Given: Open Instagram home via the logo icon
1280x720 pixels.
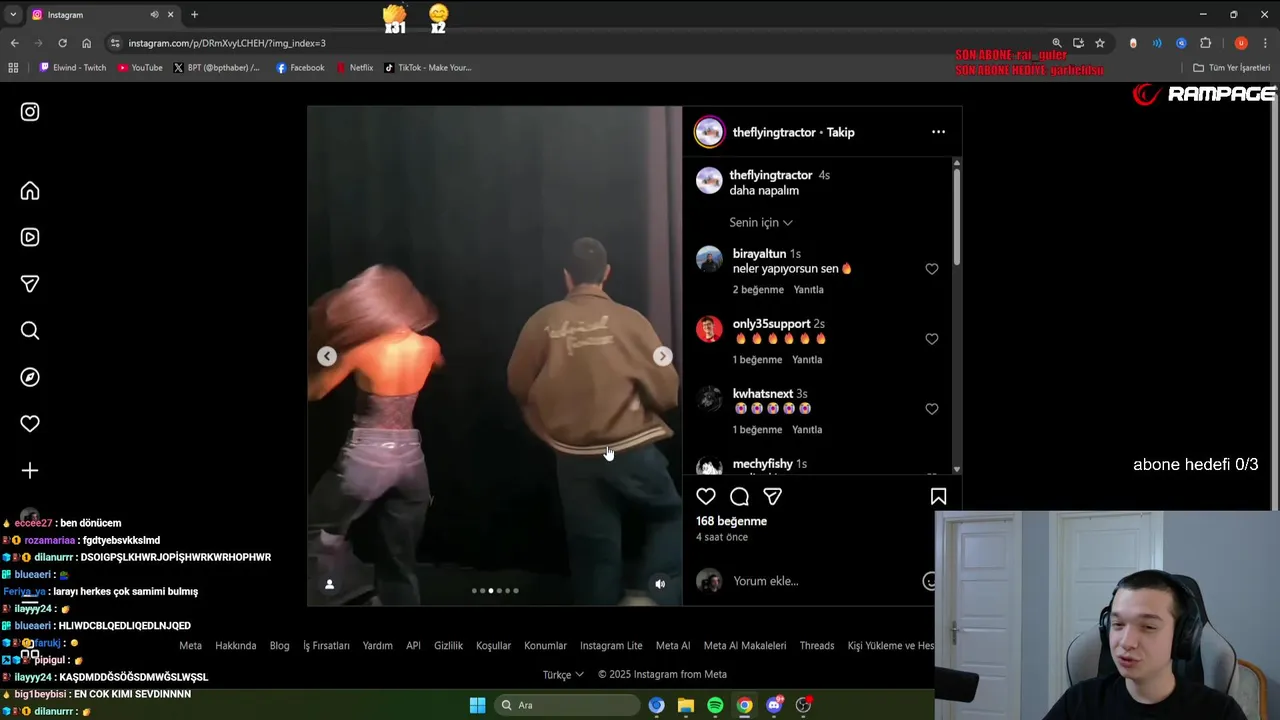Looking at the screenshot, I should (x=30, y=112).
